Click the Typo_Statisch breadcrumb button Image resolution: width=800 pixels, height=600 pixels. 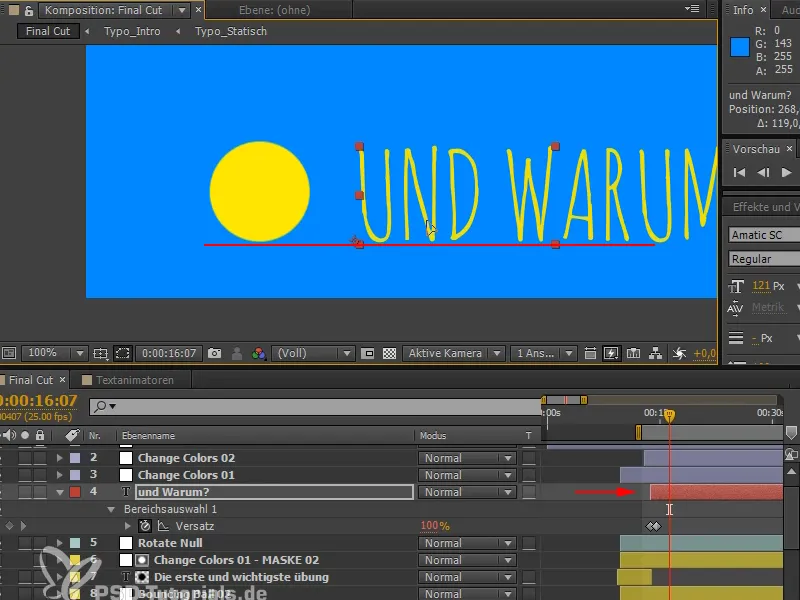[231, 31]
